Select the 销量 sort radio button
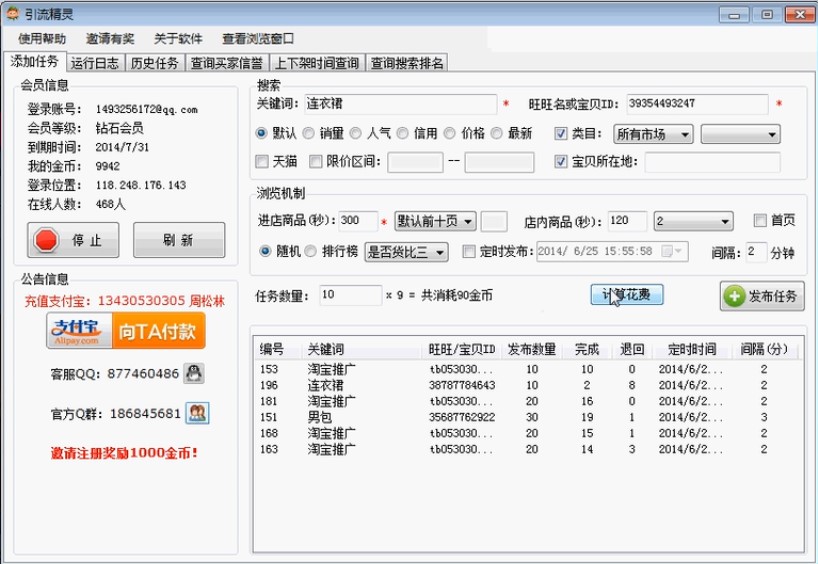The image size is (818, 564). [x=309, y=133]
